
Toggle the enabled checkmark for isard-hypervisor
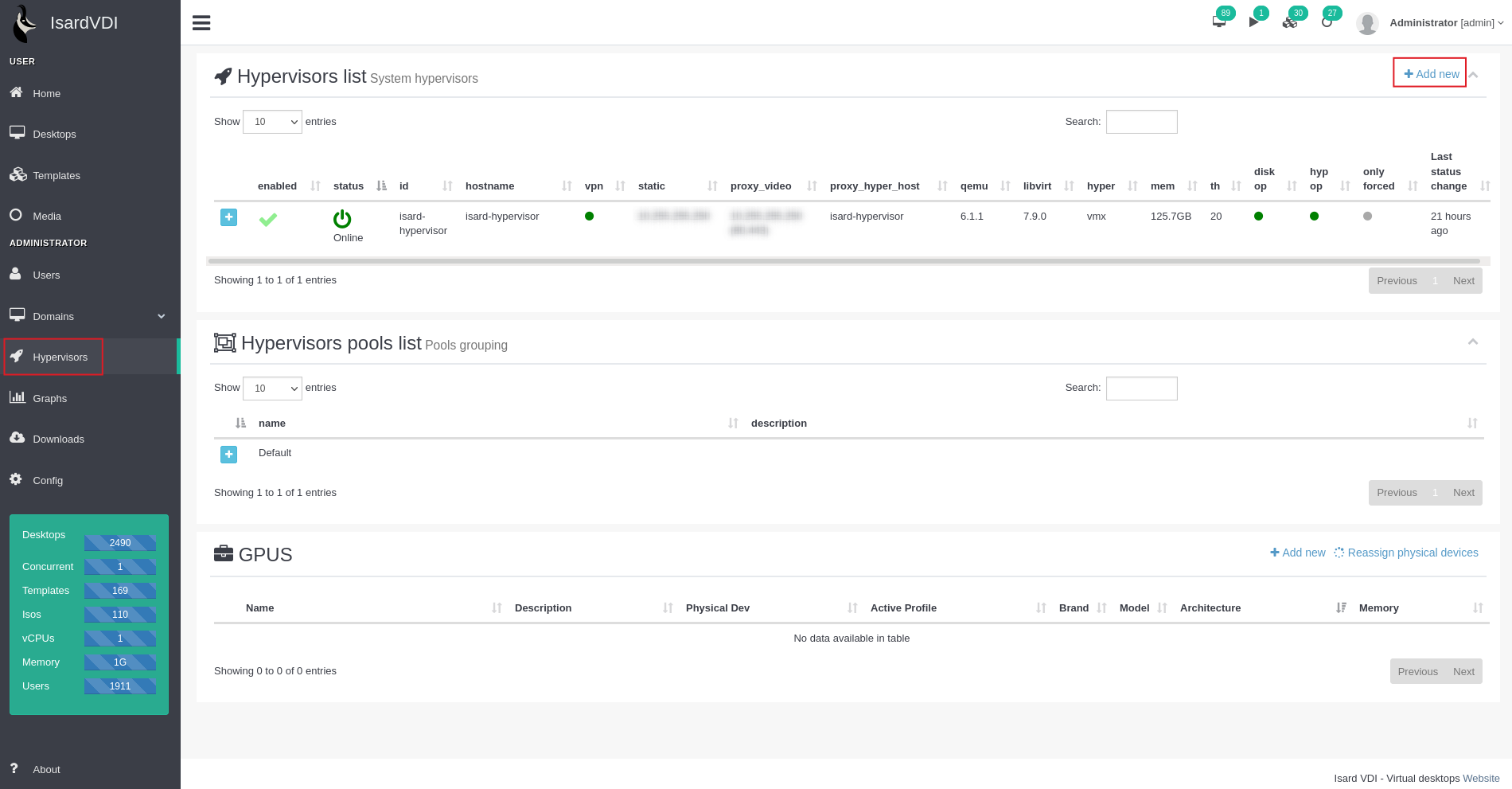pyautogui.click(x=268, y=219)
